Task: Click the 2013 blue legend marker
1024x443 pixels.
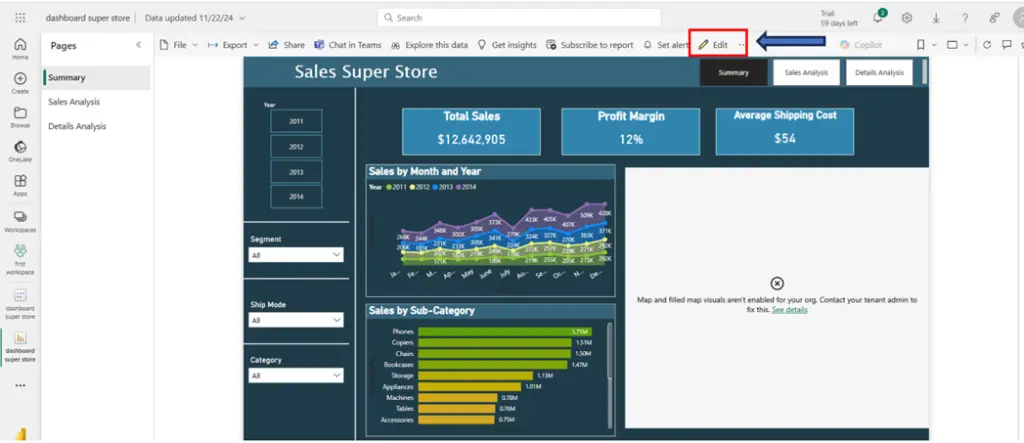Action: pyautogui.click(x=434, y=187)
